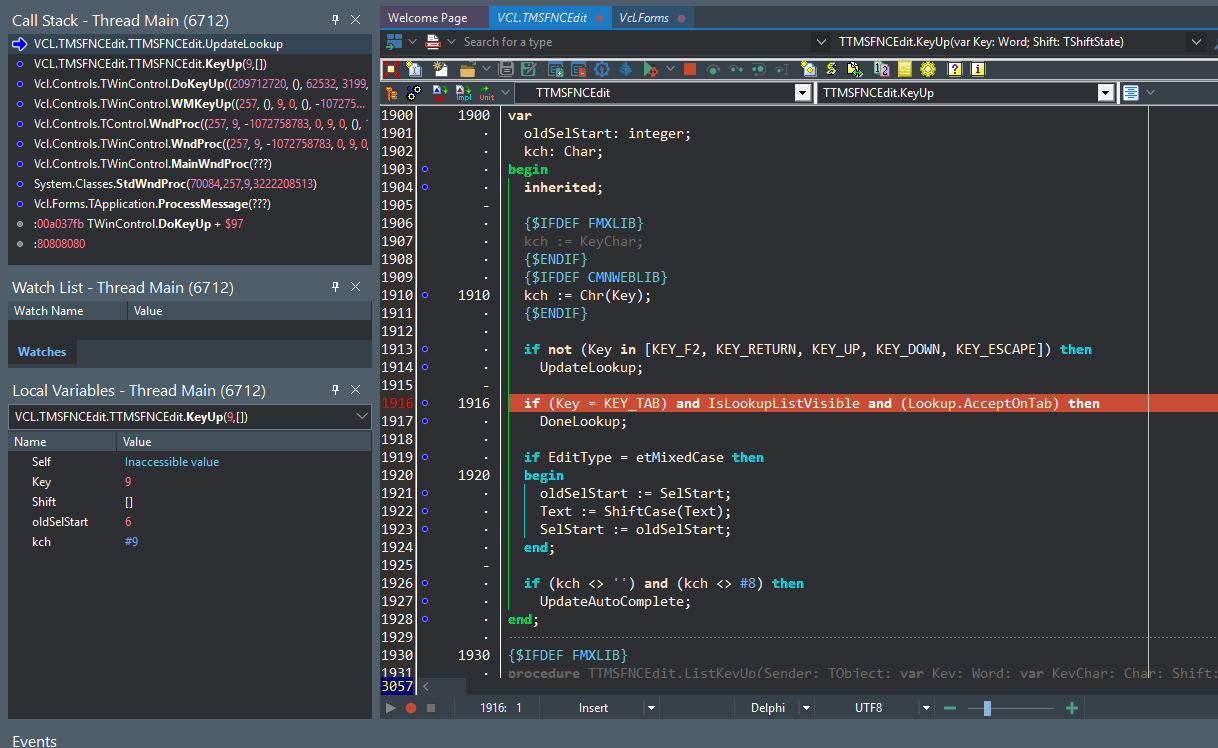Viewport: 1218px width, 748px height.
Task: Toggle breakpoint on line 1919
Action: point(425,457)
